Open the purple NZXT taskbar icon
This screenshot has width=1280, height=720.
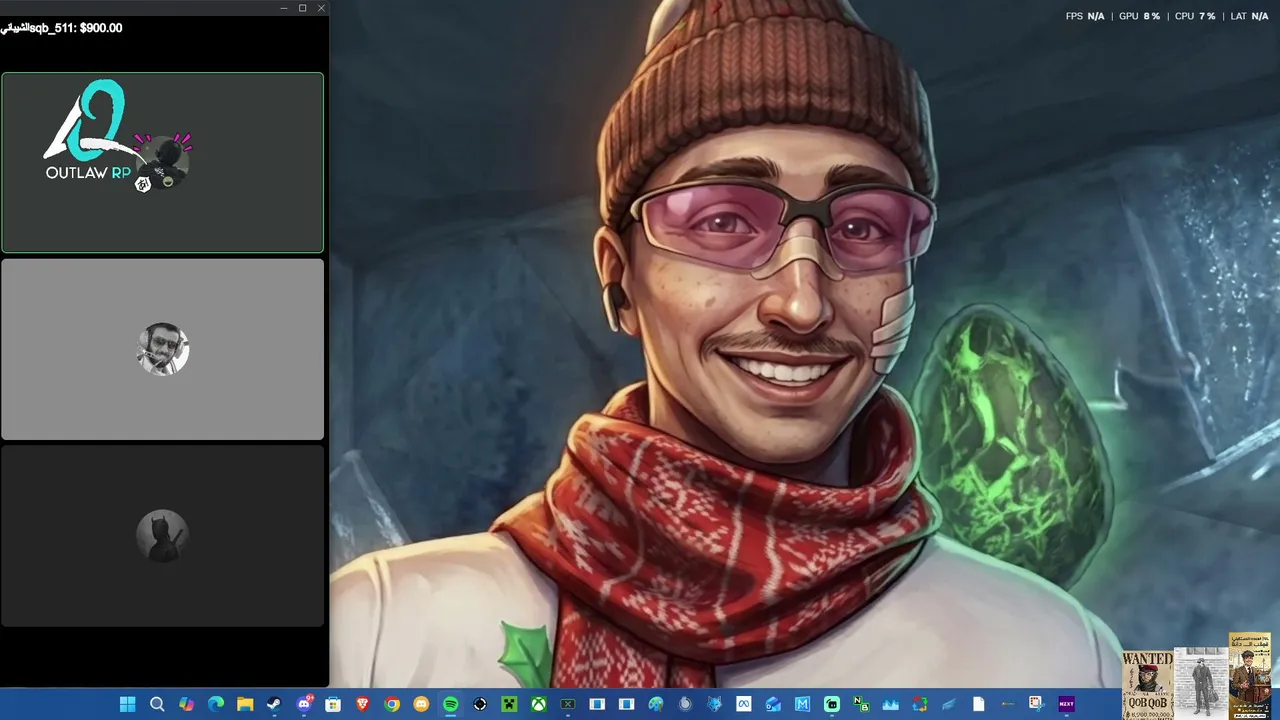tap(1066, 704)
